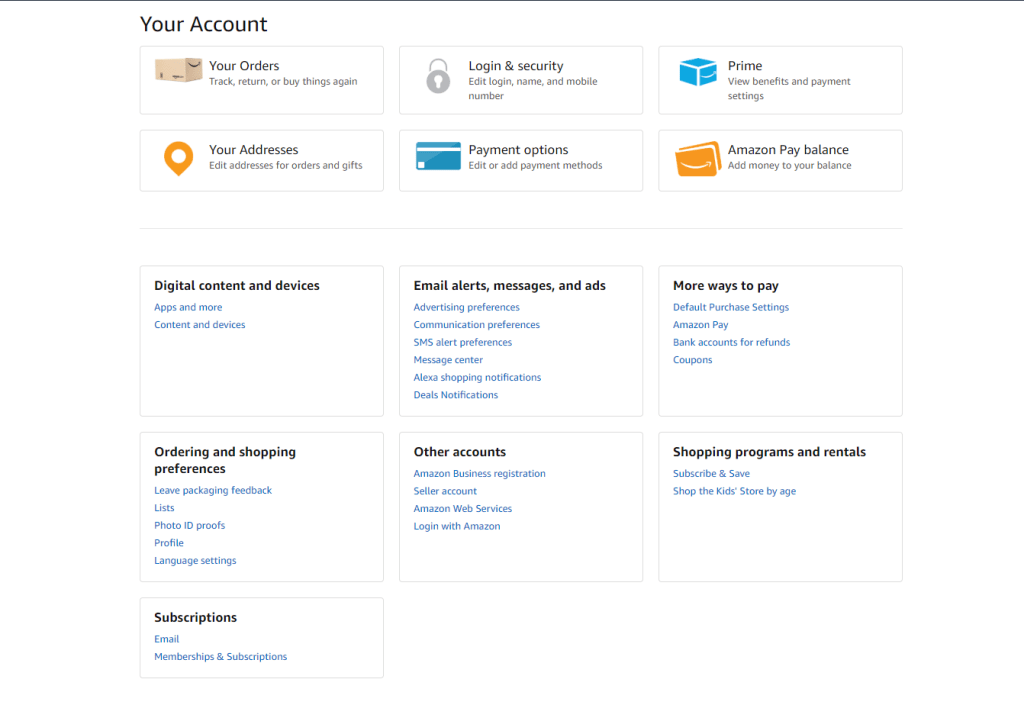The image size is (1024, 721).
Task: Open the Your Orders card title
Action: [244, 66]
